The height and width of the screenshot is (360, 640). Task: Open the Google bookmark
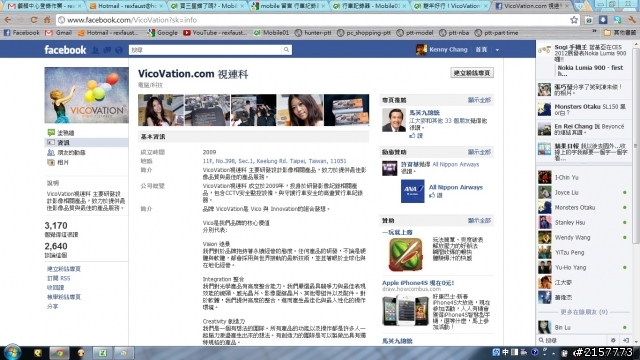pos(162,33)
